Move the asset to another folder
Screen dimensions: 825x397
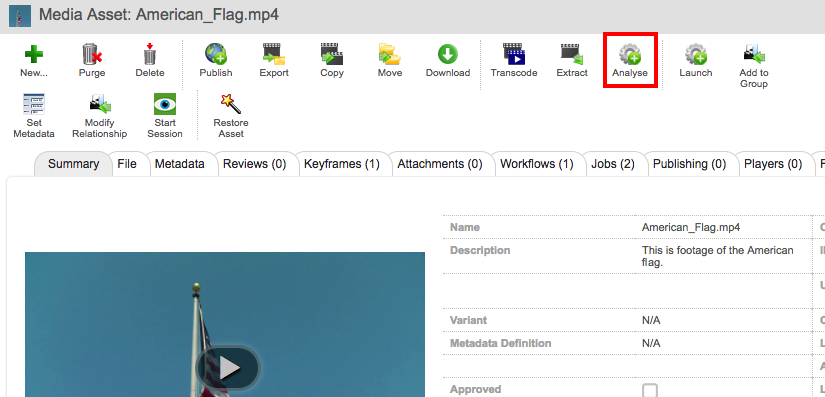point(390,54)
